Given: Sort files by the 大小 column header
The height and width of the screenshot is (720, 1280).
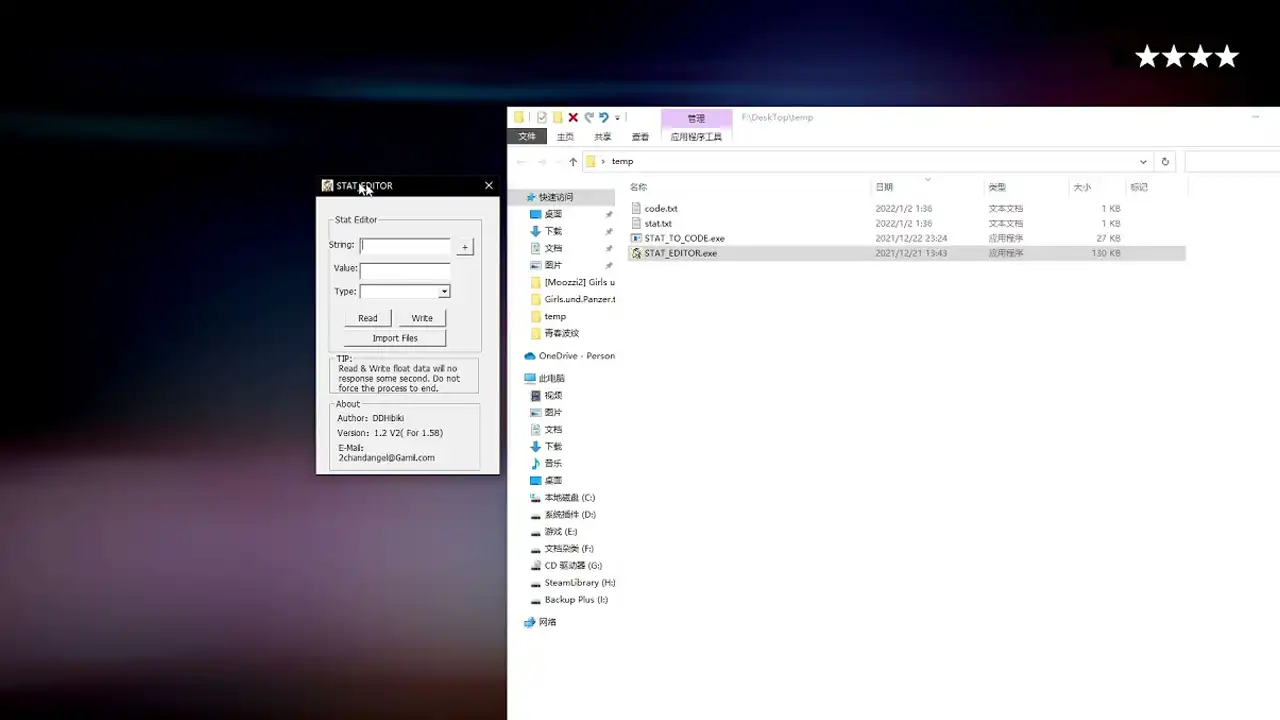Looking at the screenshot, I should coord(1082,187).
